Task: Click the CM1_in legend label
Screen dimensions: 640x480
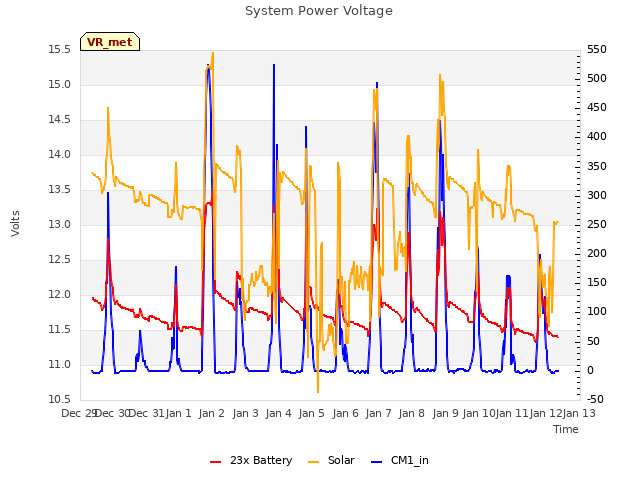Action: pos(410,460)
